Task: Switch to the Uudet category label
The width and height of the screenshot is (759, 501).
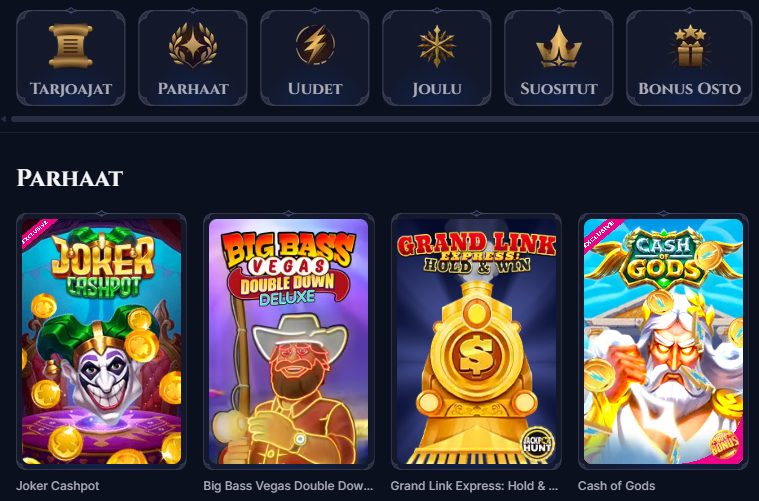Action: coord(315,89)
